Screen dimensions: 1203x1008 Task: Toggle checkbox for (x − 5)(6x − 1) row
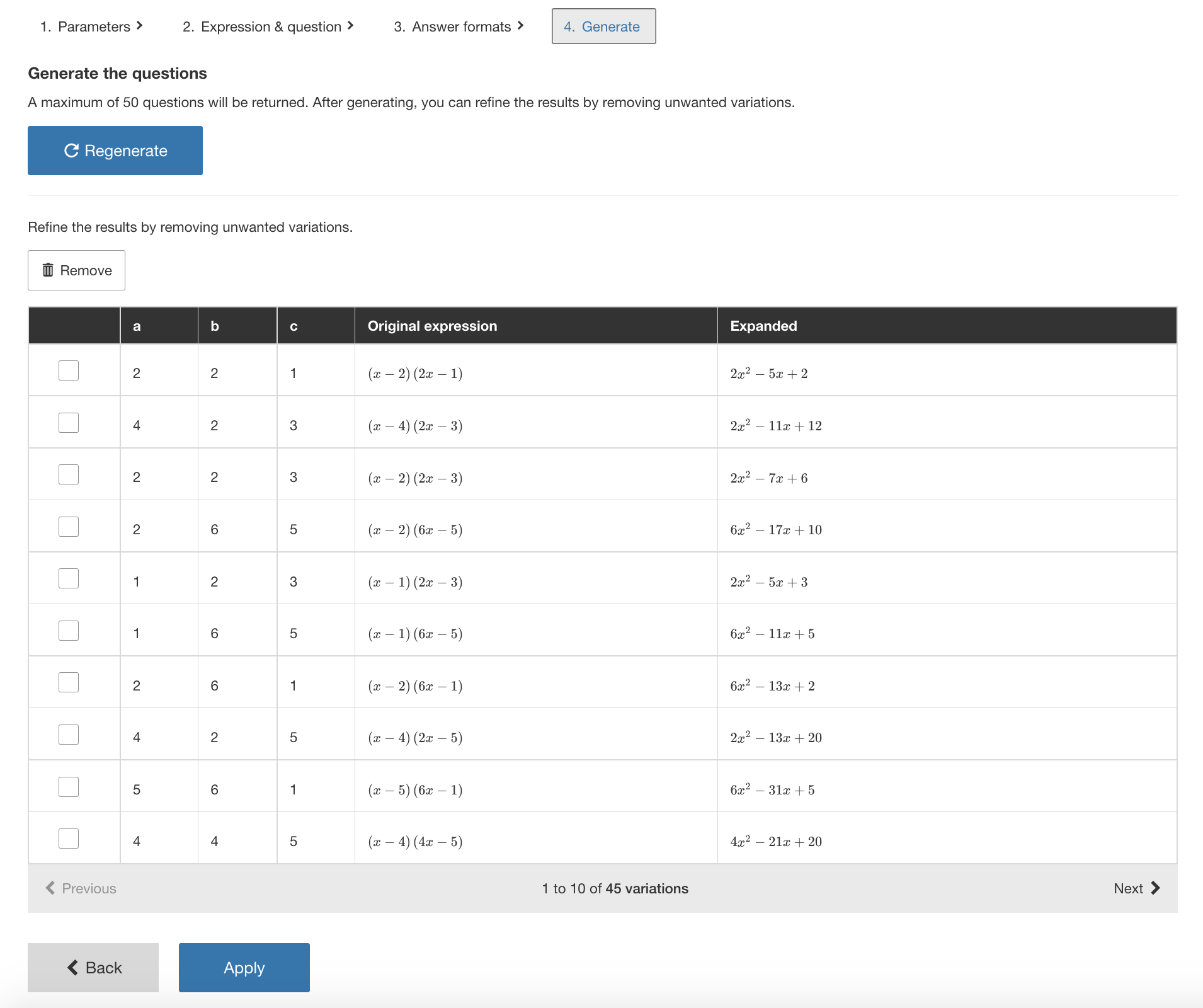pyautogui.click(x=69, y=787)
